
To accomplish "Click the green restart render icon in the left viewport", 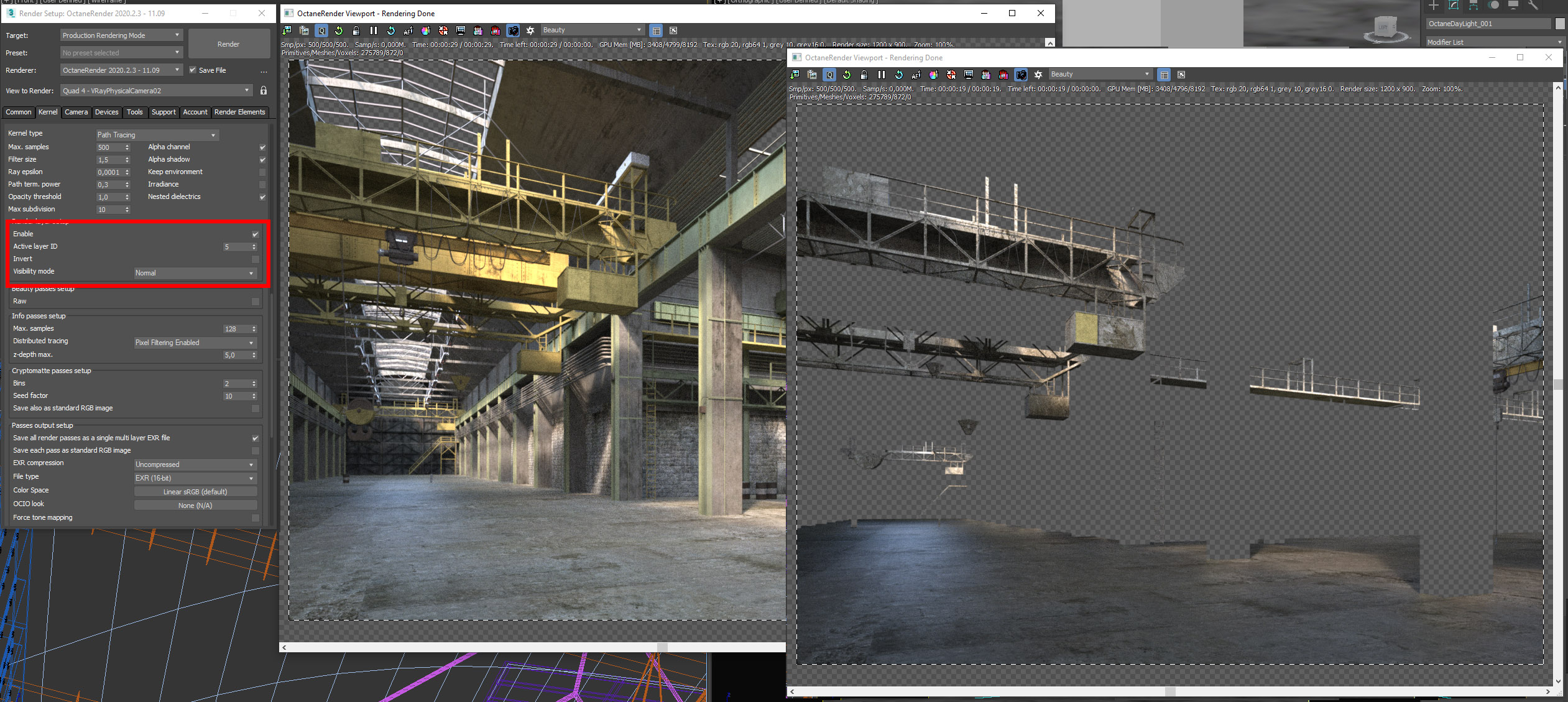I will [x=338, y=30].
